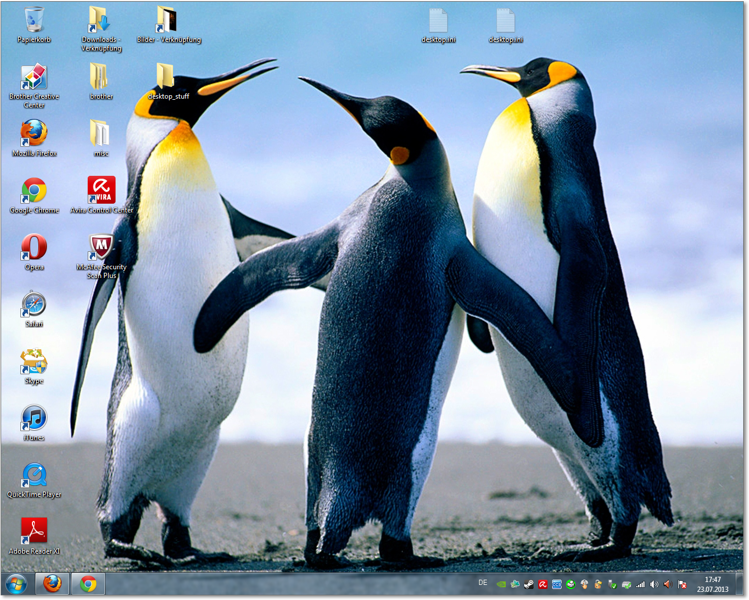Select the QuickTime Player desktop icon

[34, 474]
